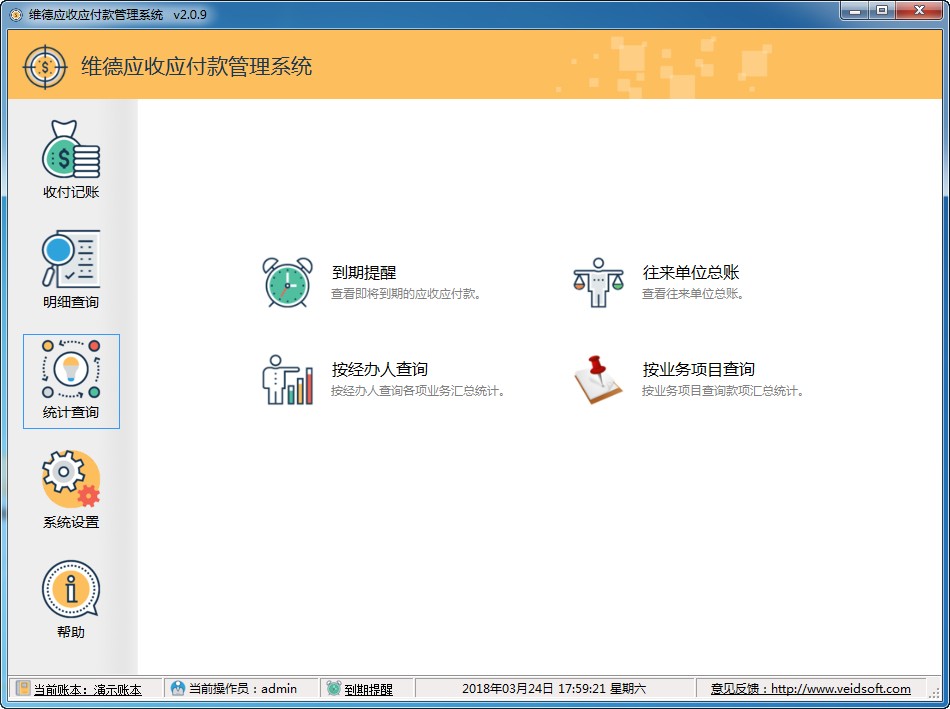The height and width of the screenshot is (709, 950).
Task: Click 当前账本:演示账本 in status bar
Action: [87, 689]
